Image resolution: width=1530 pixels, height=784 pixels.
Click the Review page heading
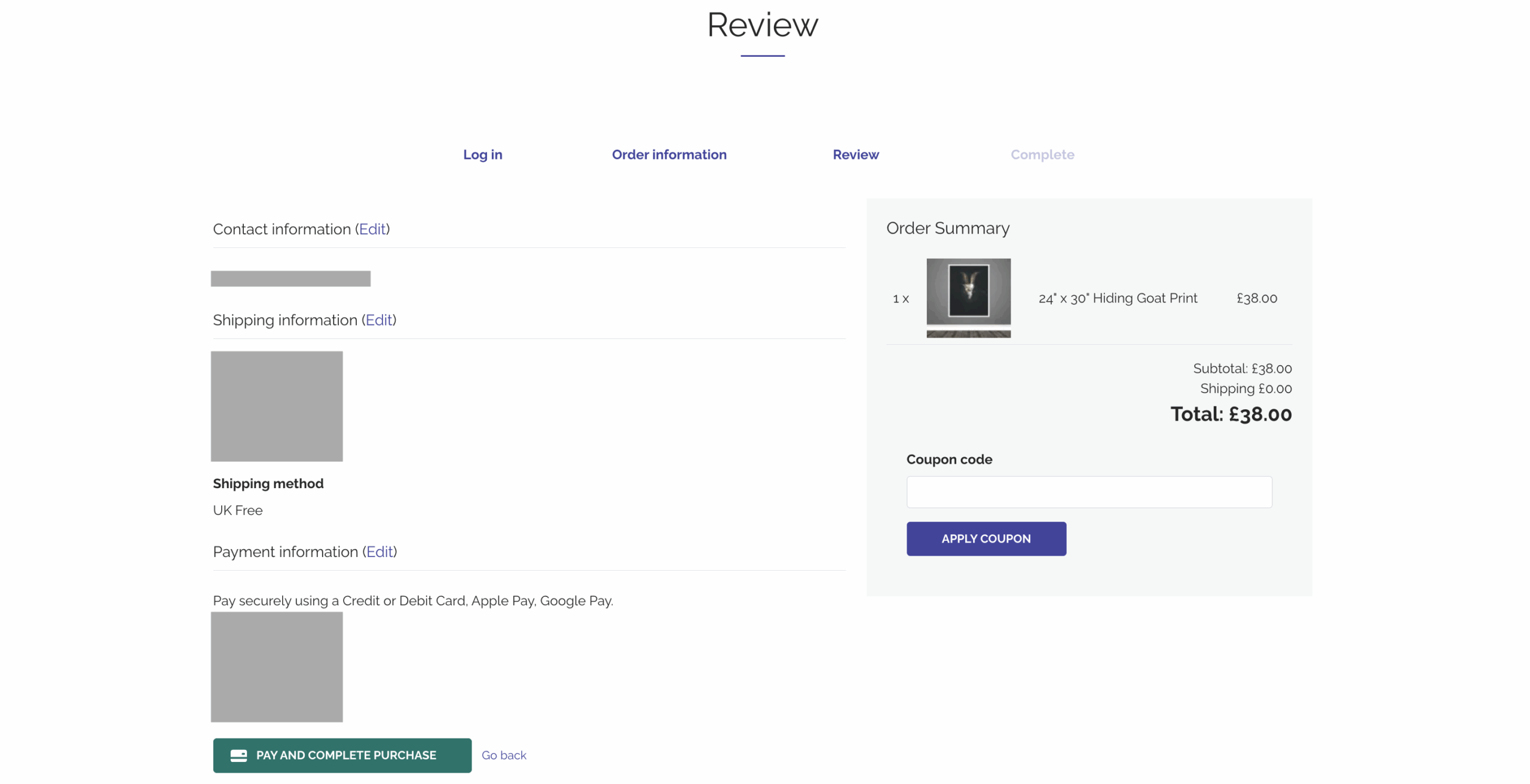762,25
